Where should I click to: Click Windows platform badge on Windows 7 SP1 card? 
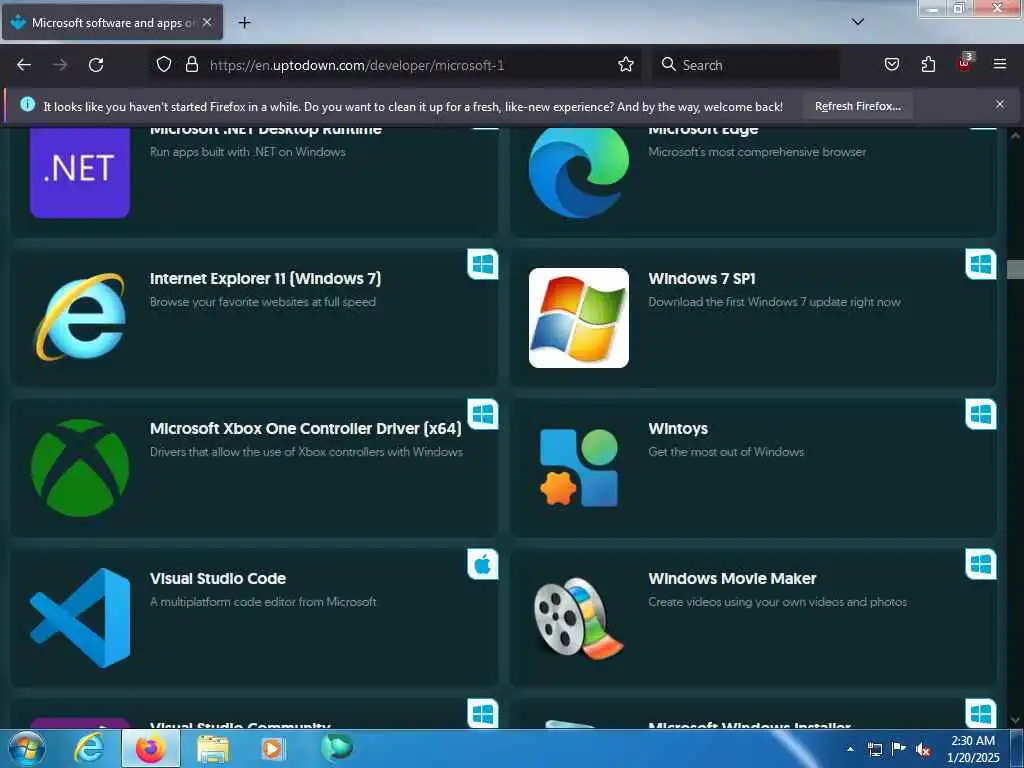click(980, 264)
